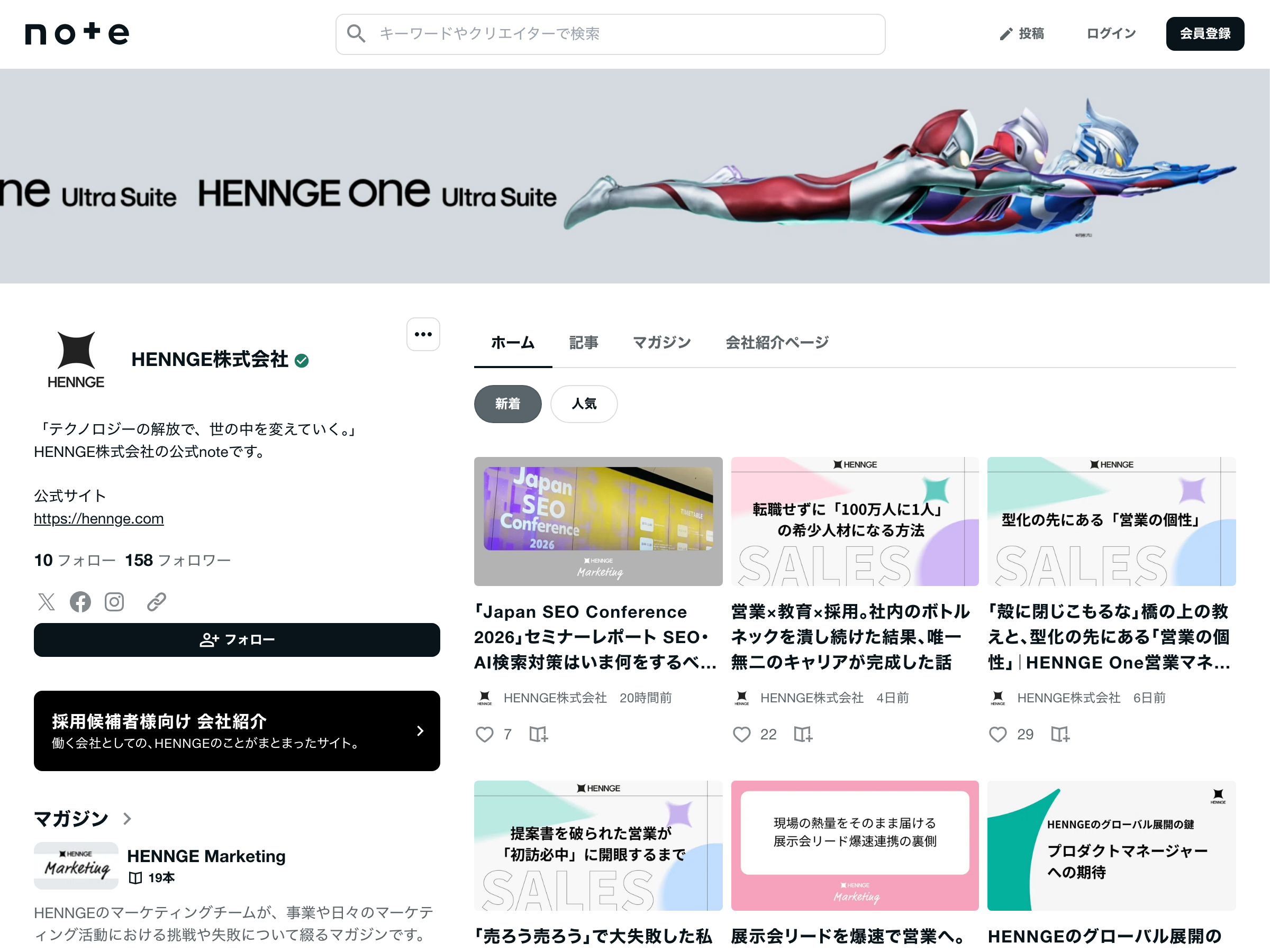The width and height of the screenshot is (1270, 952).
Task: Click the 営業×教育×採用 article title
Action: pyautogui.click(x=851, y=637)
